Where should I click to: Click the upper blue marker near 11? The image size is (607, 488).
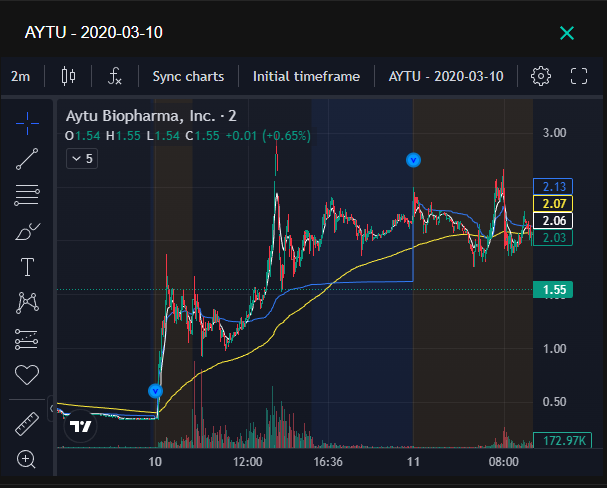pyautogui.click(x=413, y=160)
